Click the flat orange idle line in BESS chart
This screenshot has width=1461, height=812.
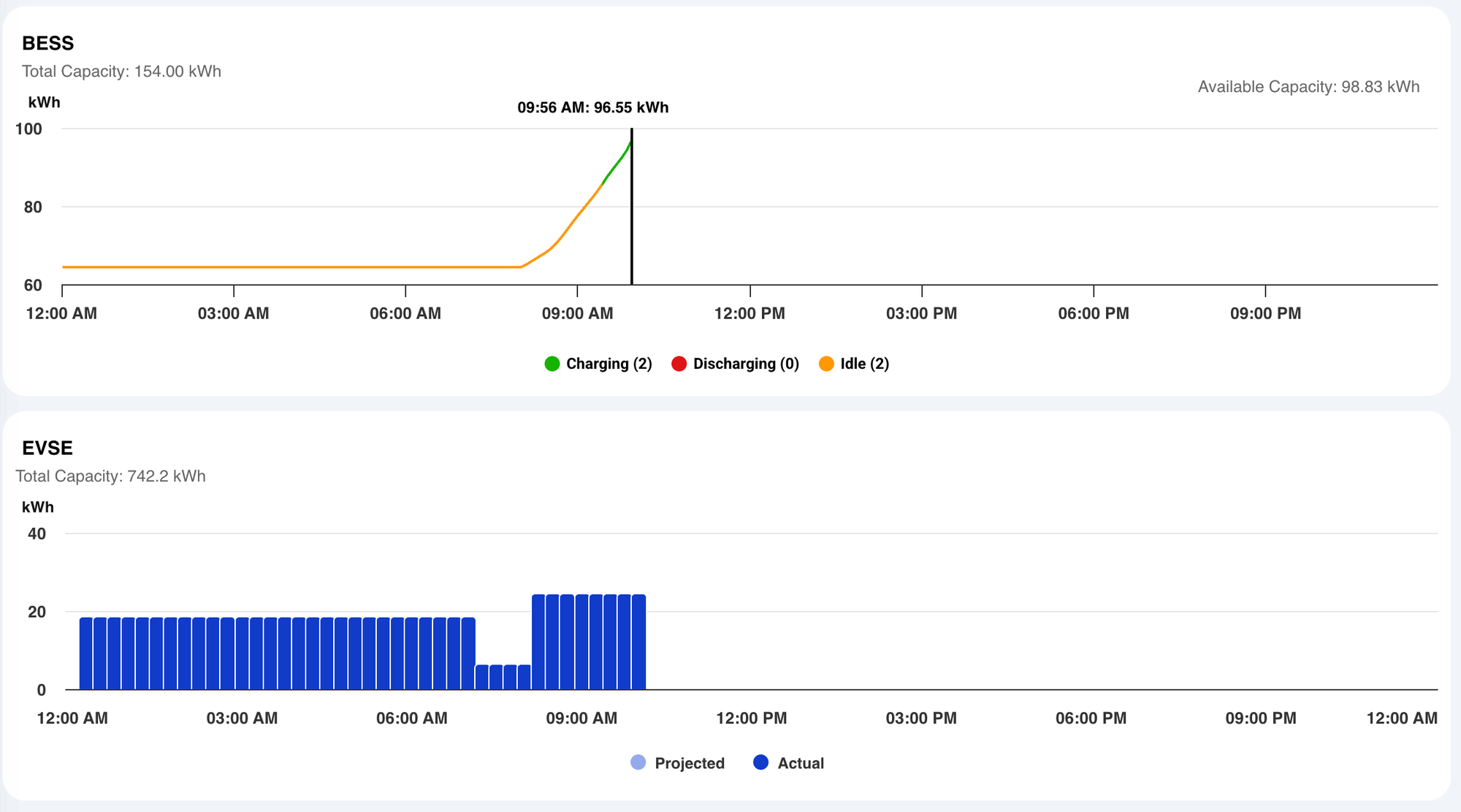[292, 267]
